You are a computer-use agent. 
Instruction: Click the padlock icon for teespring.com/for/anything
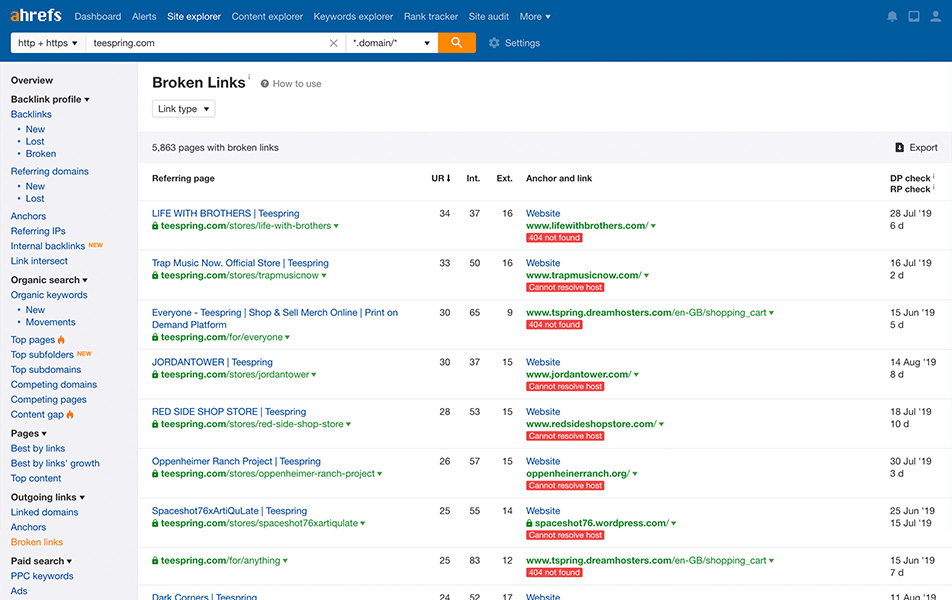[x=155, y=561]
